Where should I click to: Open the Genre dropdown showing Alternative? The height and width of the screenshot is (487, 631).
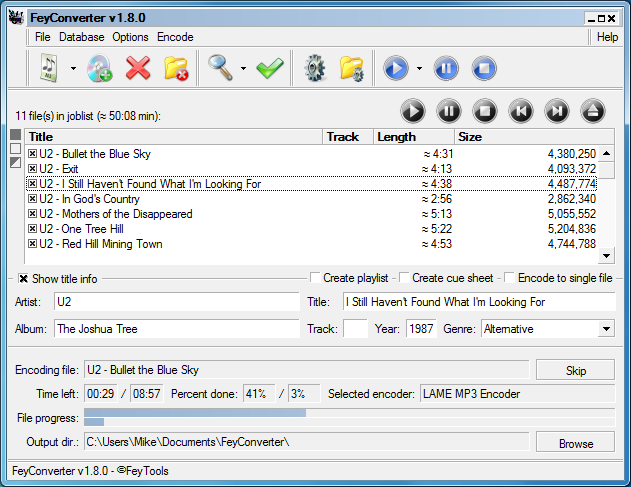point(548,329)
